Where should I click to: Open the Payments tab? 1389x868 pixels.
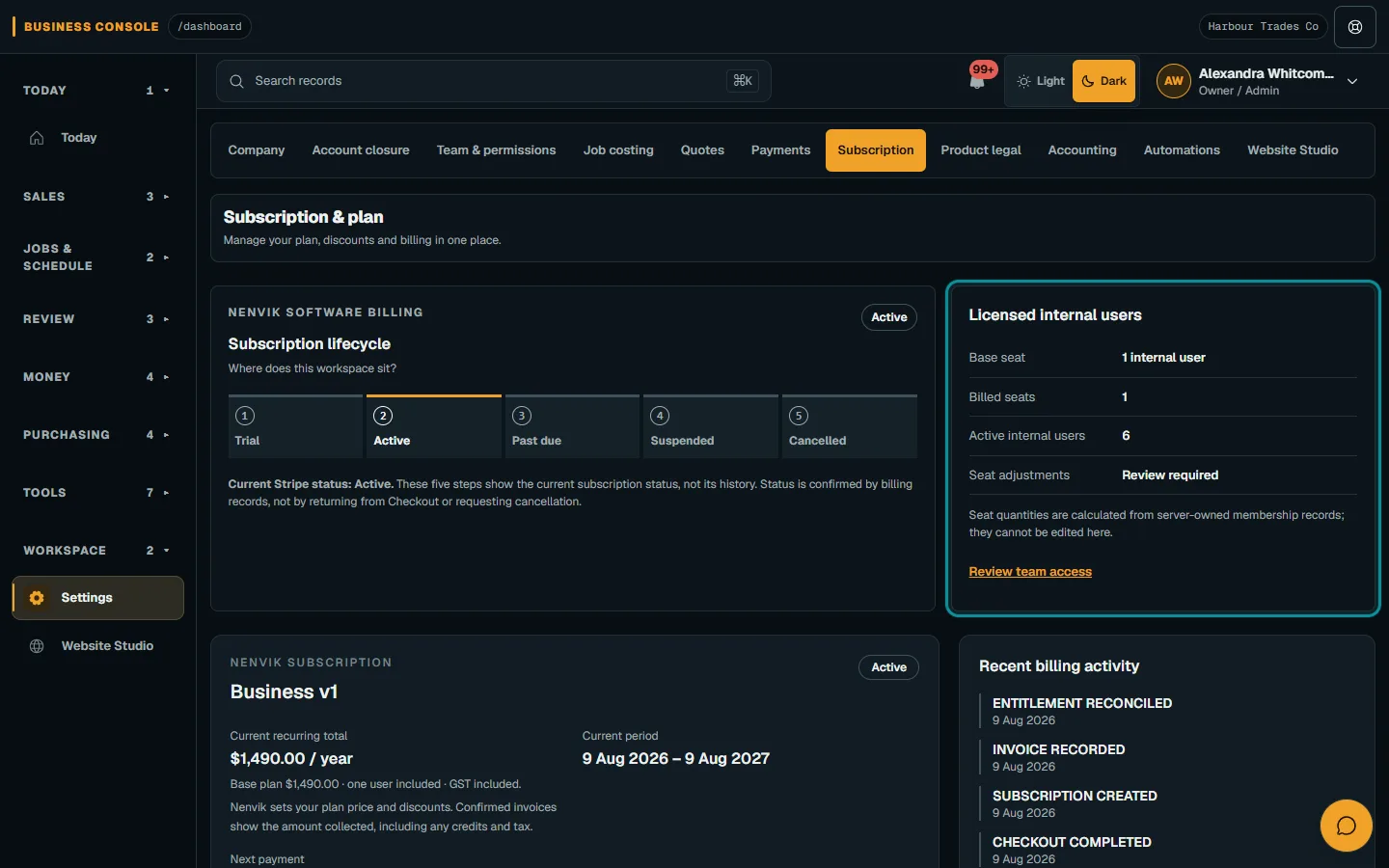point(780,150)
